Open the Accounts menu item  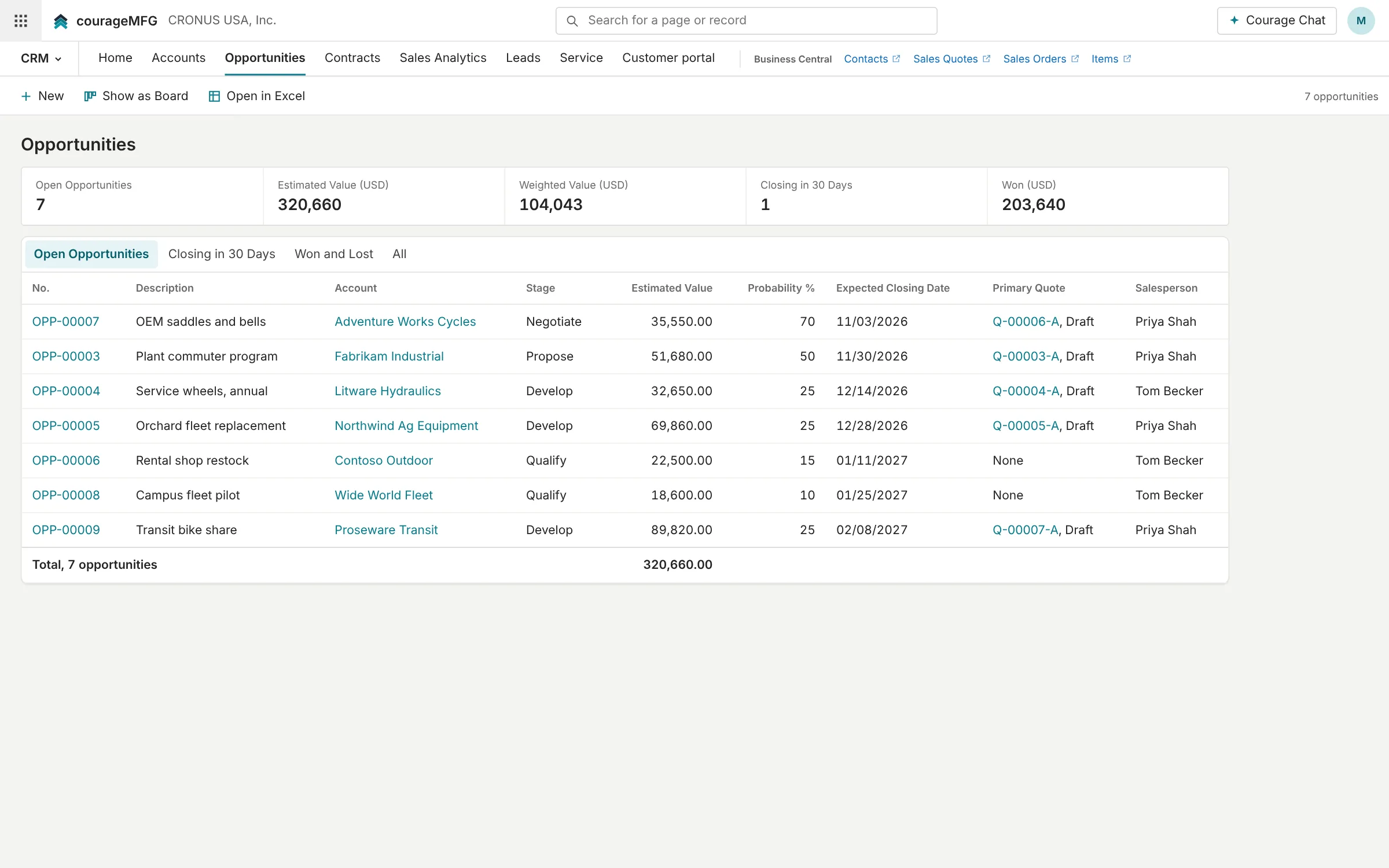[x=178, y=58]
